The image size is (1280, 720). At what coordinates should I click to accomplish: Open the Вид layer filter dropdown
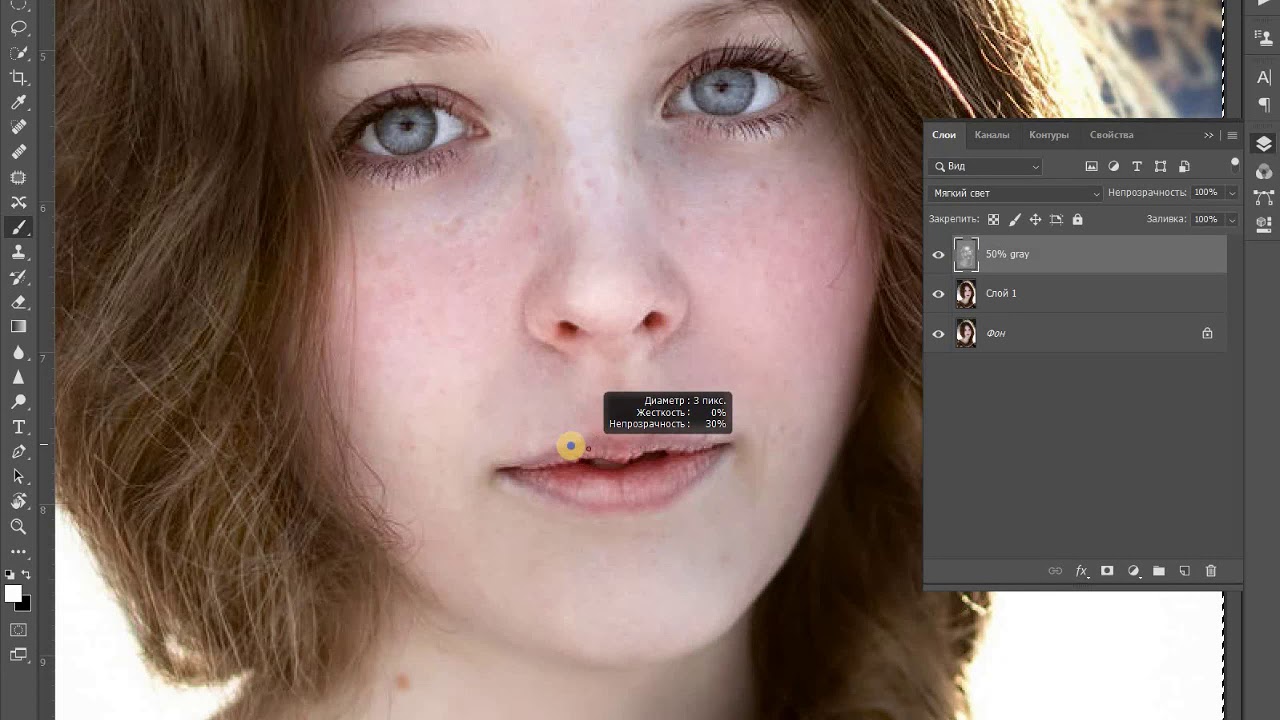(986, 166)
